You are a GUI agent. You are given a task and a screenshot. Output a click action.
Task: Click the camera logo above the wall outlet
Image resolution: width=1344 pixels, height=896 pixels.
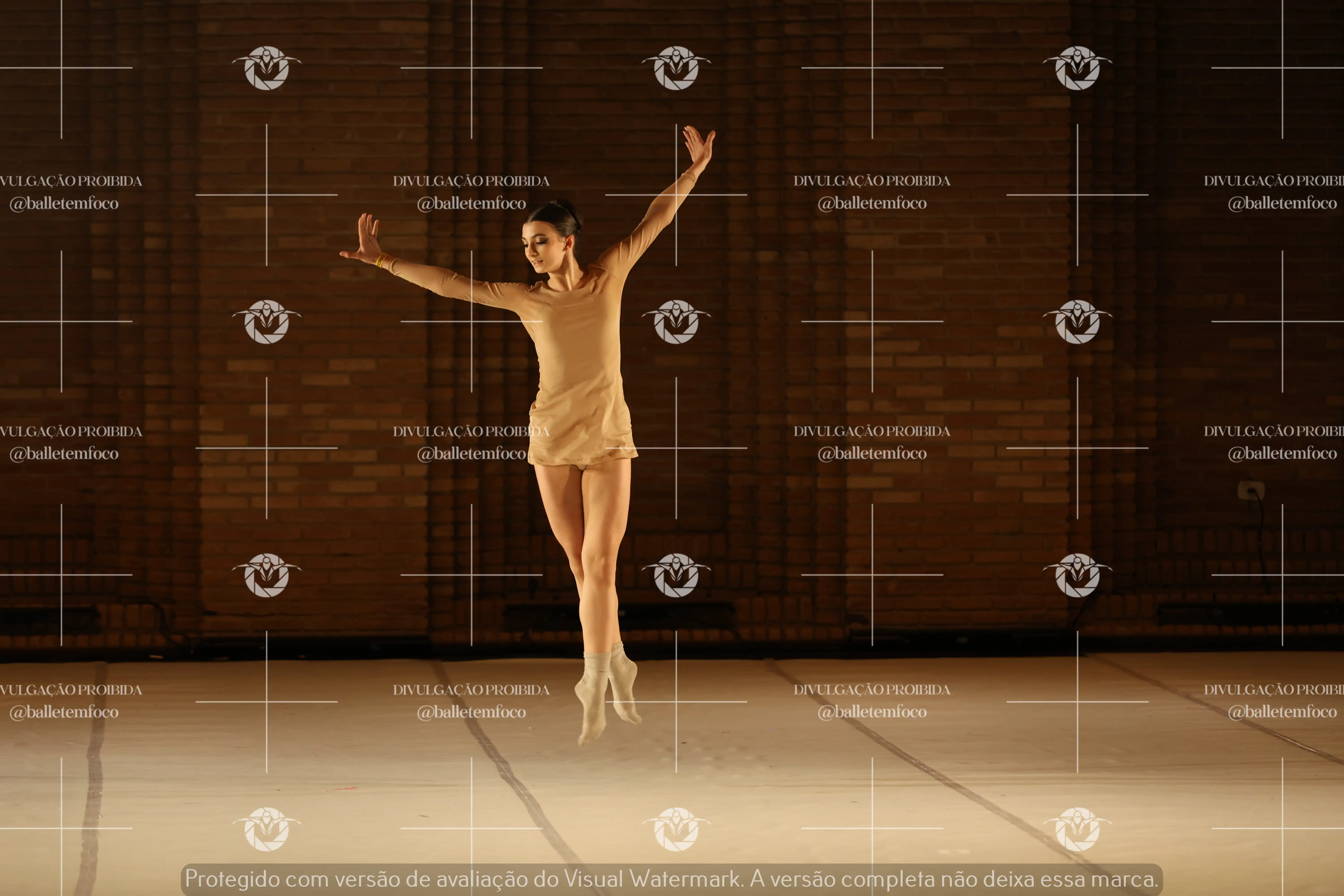1077,322
